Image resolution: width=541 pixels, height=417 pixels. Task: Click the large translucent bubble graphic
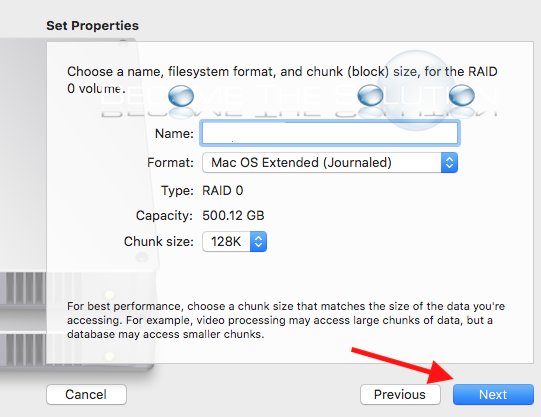[x=416, y=90]
